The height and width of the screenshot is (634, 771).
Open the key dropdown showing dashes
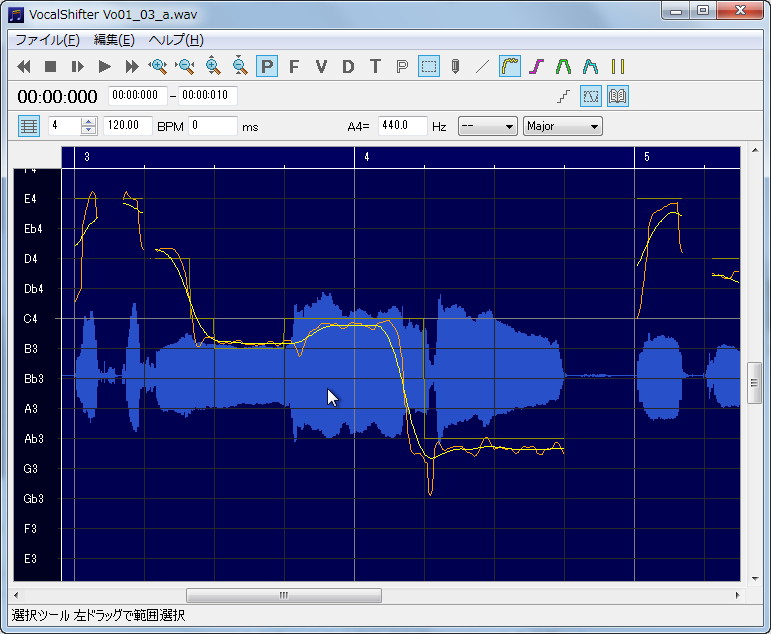[x=487, y=126]
